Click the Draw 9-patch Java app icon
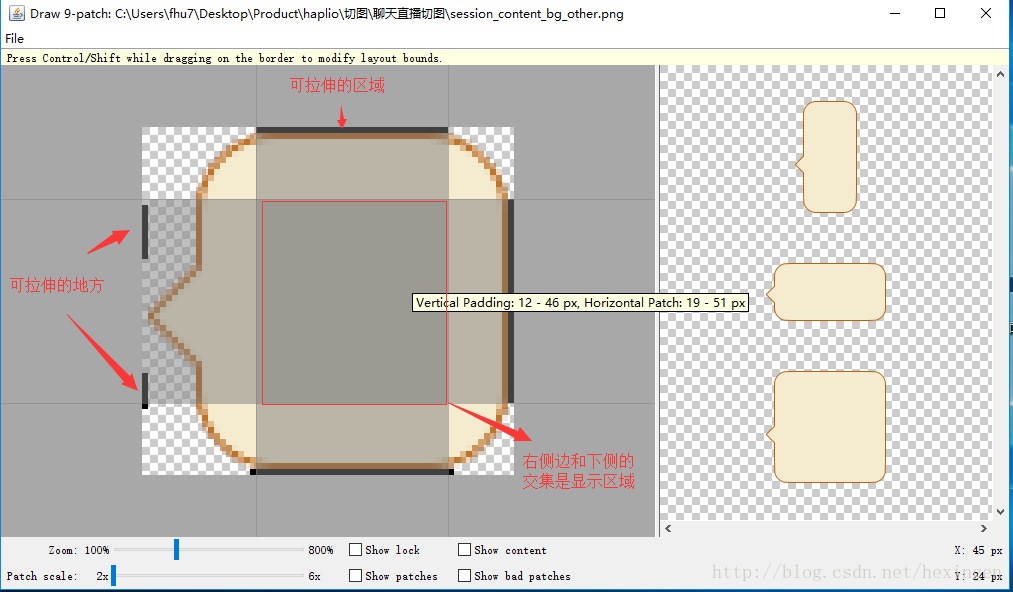 pos(16,14)
